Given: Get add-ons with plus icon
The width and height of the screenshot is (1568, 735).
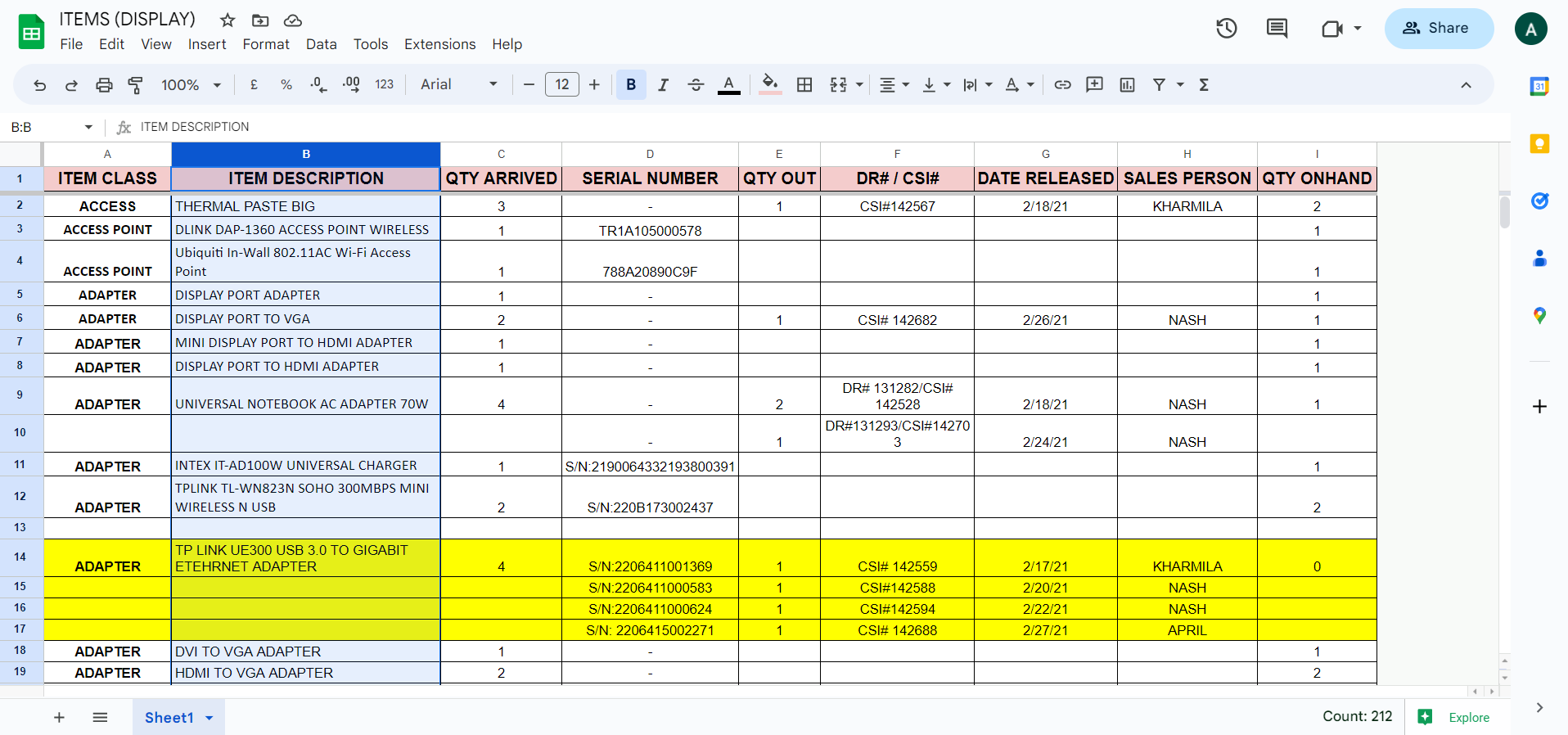Looking at the screenshot, I should [x=1539, y=407].
